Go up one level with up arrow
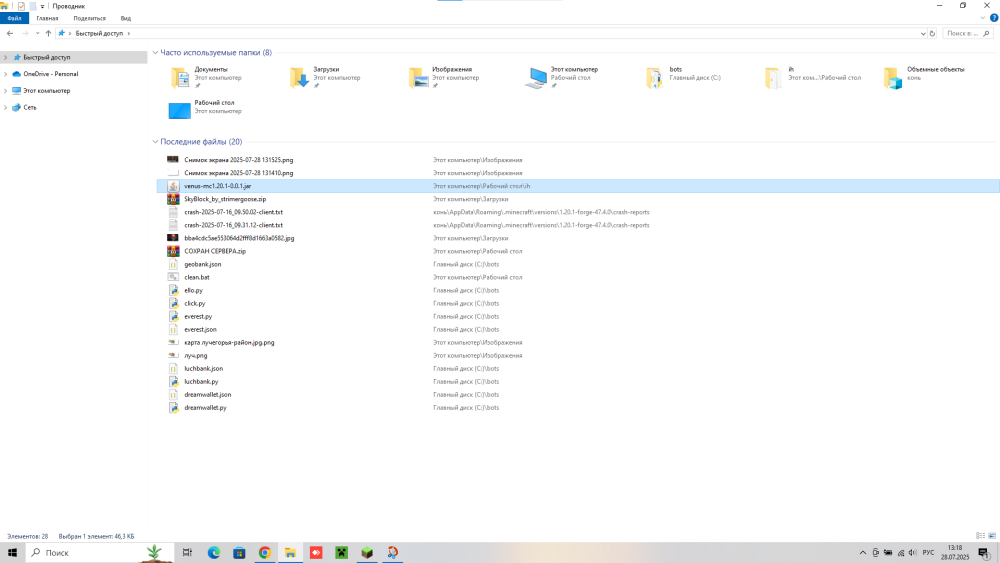Image resolution: width=1000 pixels, height=563 pixels. [x=48, y=33]
